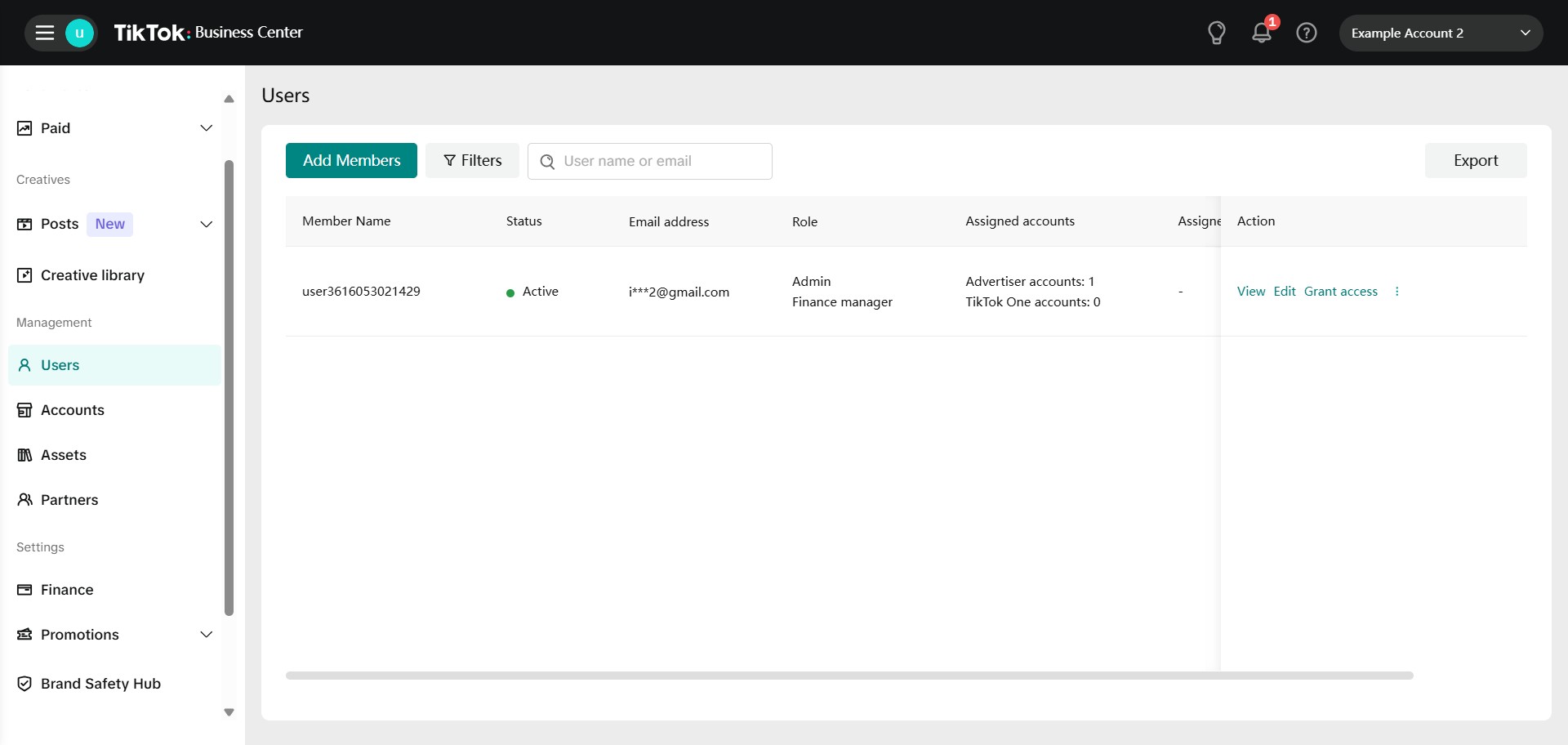The height and width of the screenshot is (745, 1568).
Task: Click the horizontal table scrollbar
Action: [849, 676]
